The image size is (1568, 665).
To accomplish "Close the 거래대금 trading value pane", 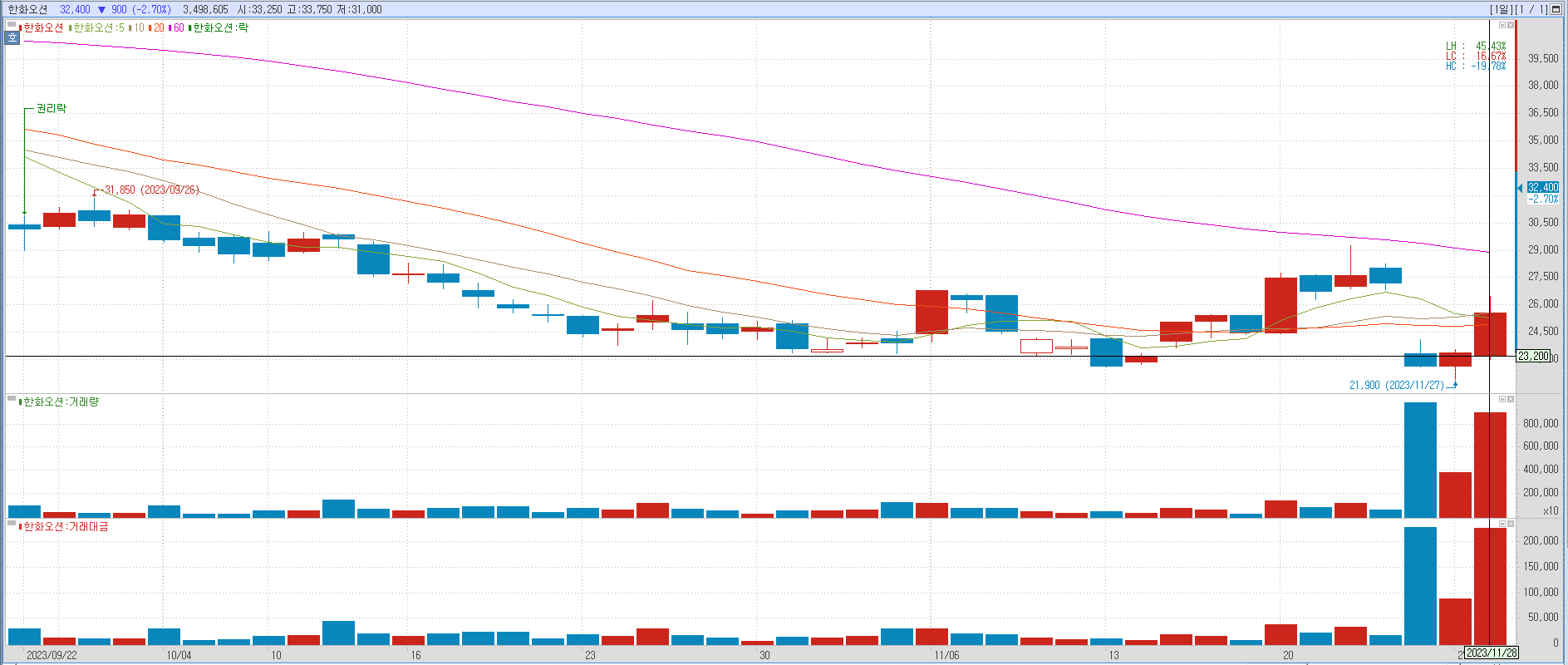I will pyautogui.click(x=1511, y=524).
